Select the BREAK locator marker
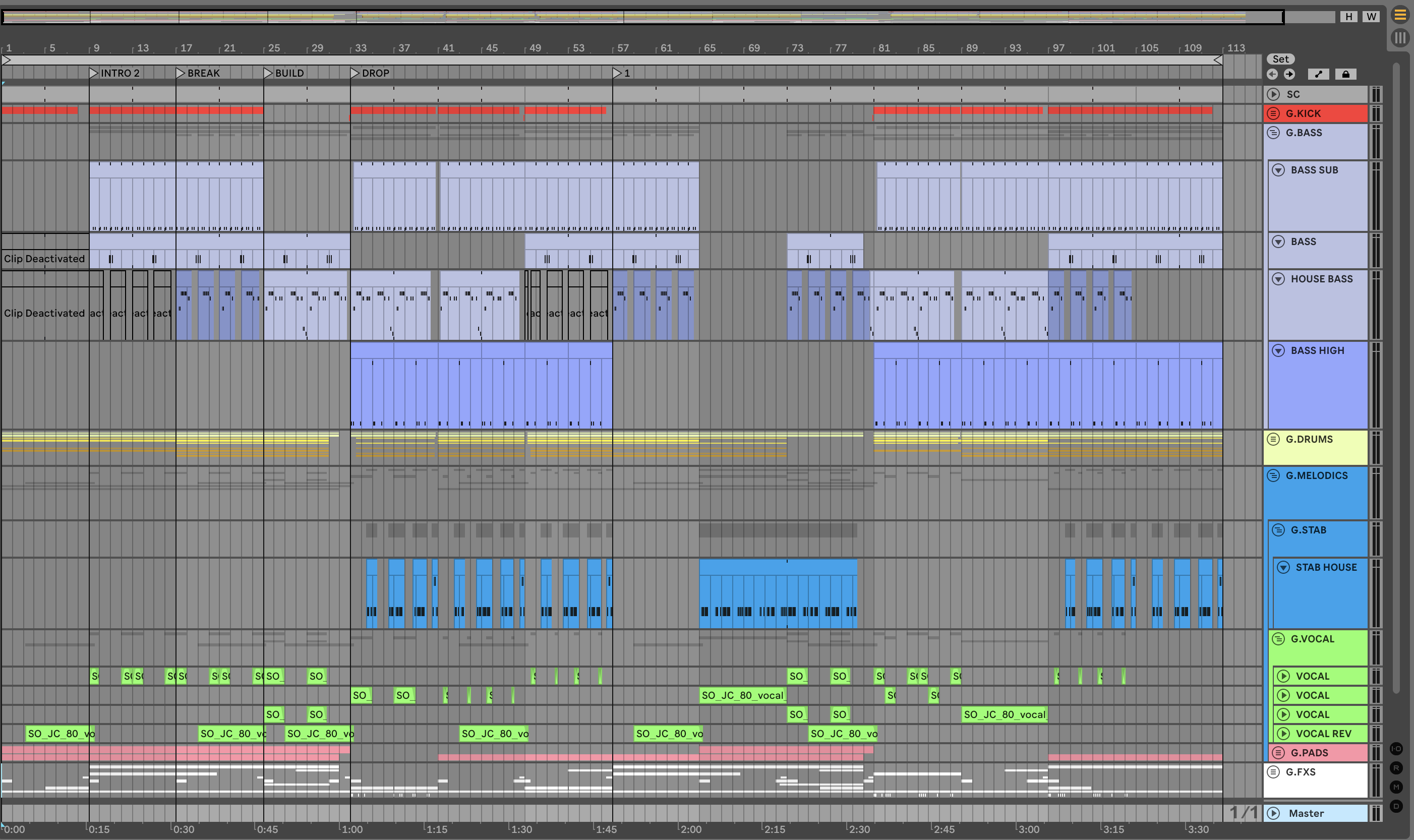The image size is (1414, 840). coord(181,73)
